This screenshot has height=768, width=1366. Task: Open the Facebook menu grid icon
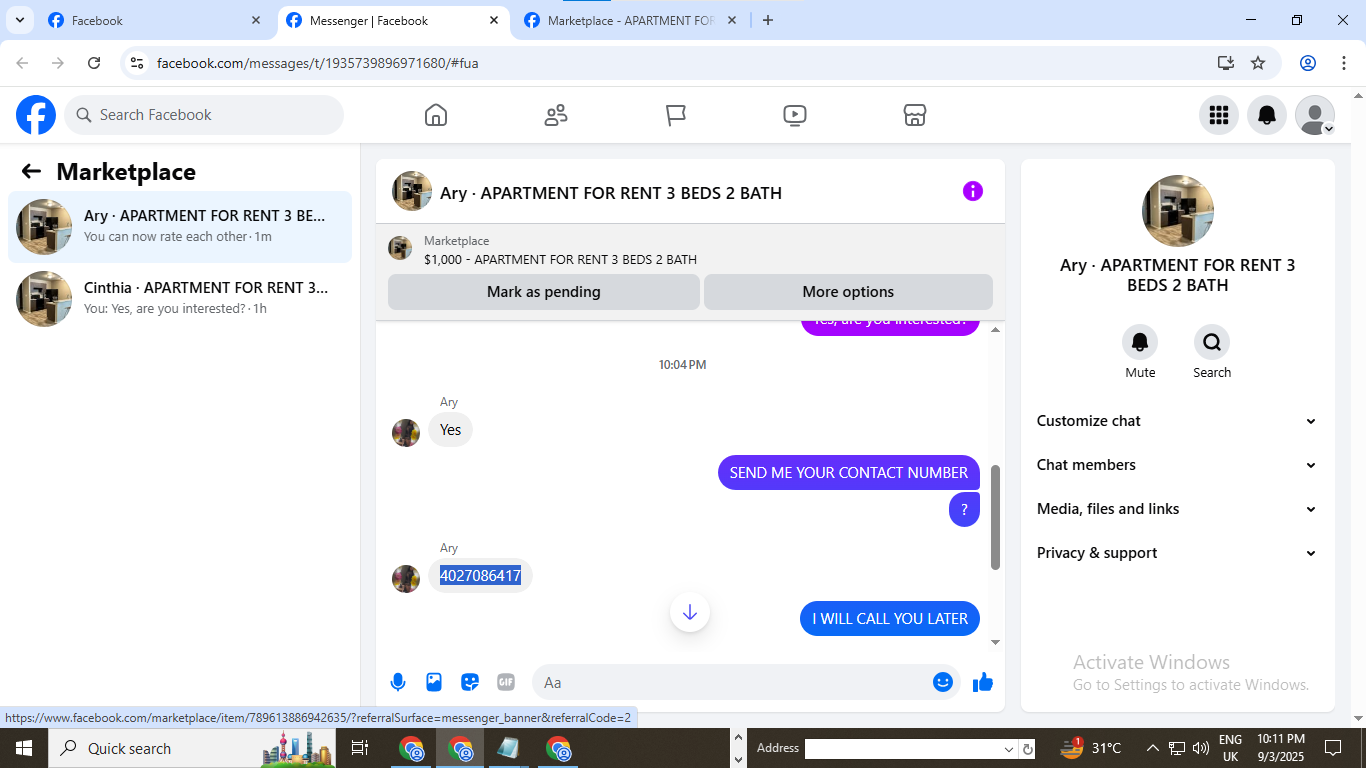click(x=1219, y=115)
